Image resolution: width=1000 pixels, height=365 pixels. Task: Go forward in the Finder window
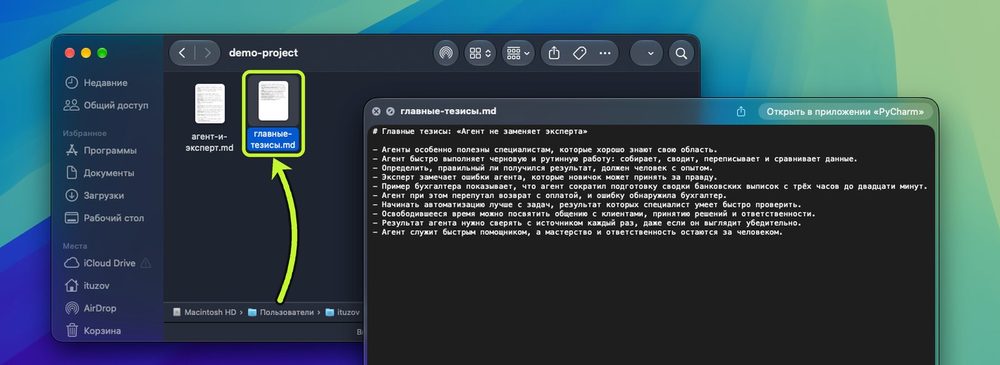click(x=207, y=53)
